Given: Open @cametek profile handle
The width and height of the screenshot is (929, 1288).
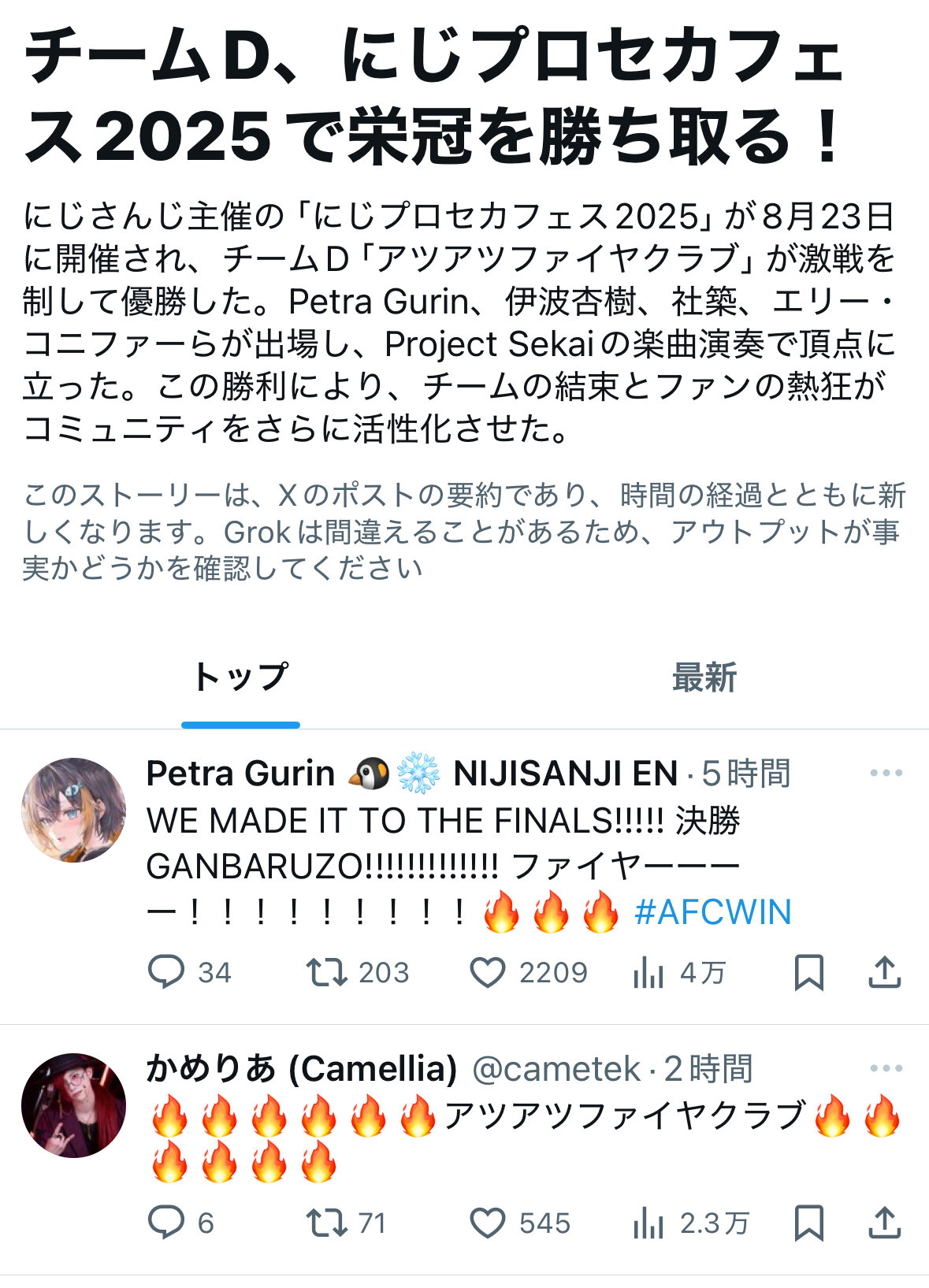Looking at the screenshot, I should pyautogui.click(x=556, y=1069).
